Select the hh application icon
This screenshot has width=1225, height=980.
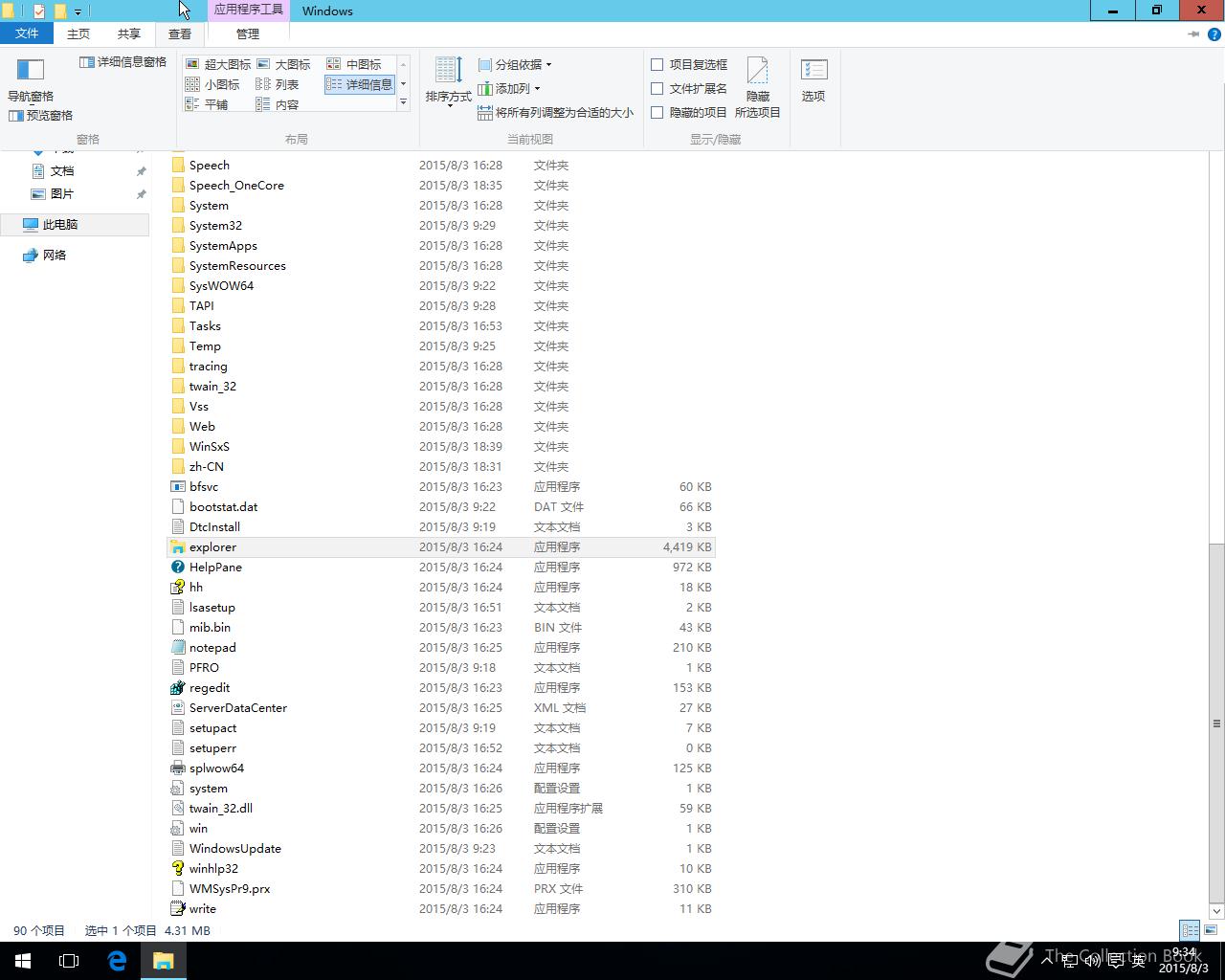177,587
